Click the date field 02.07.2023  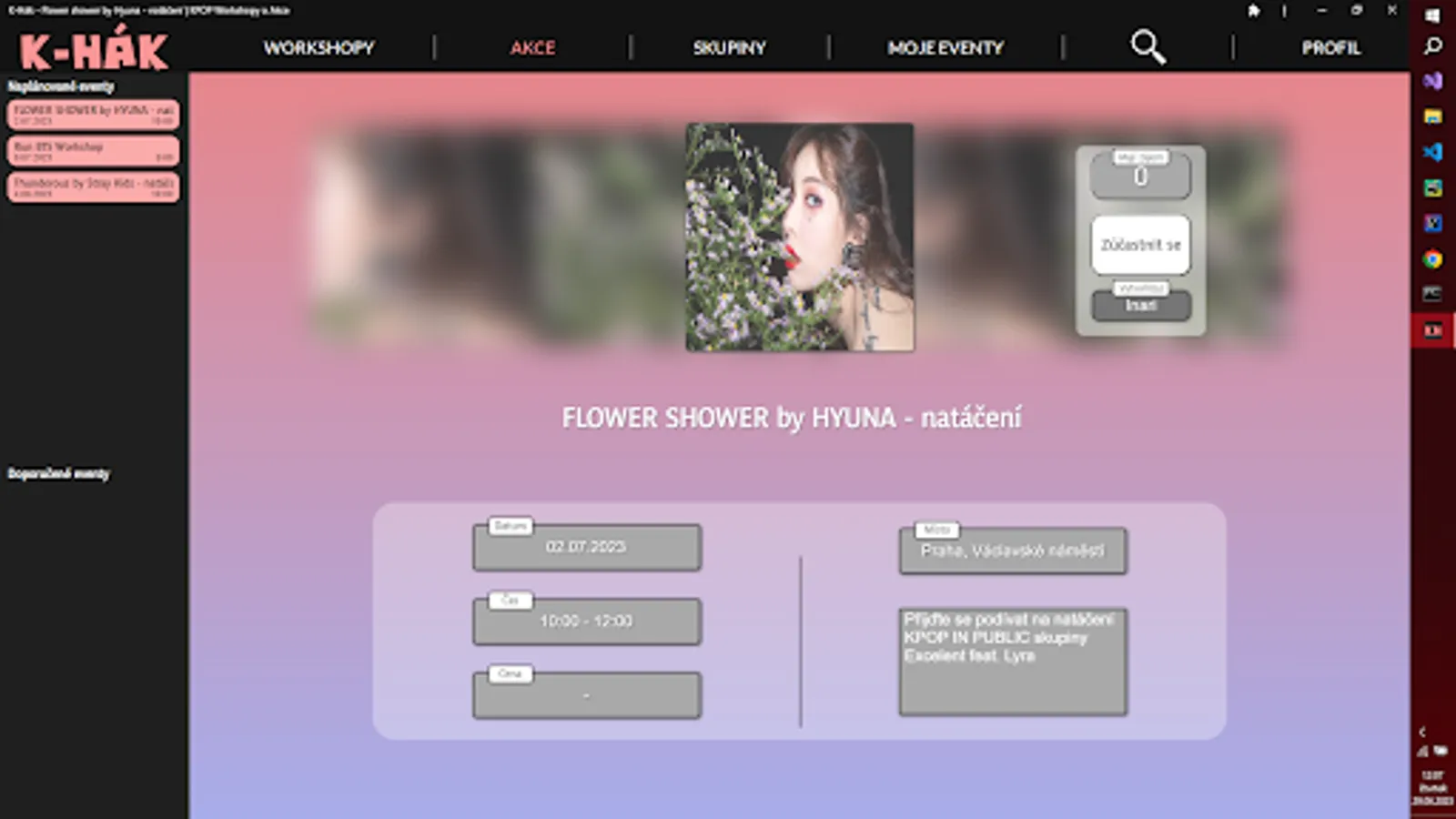tap(586, 547)
